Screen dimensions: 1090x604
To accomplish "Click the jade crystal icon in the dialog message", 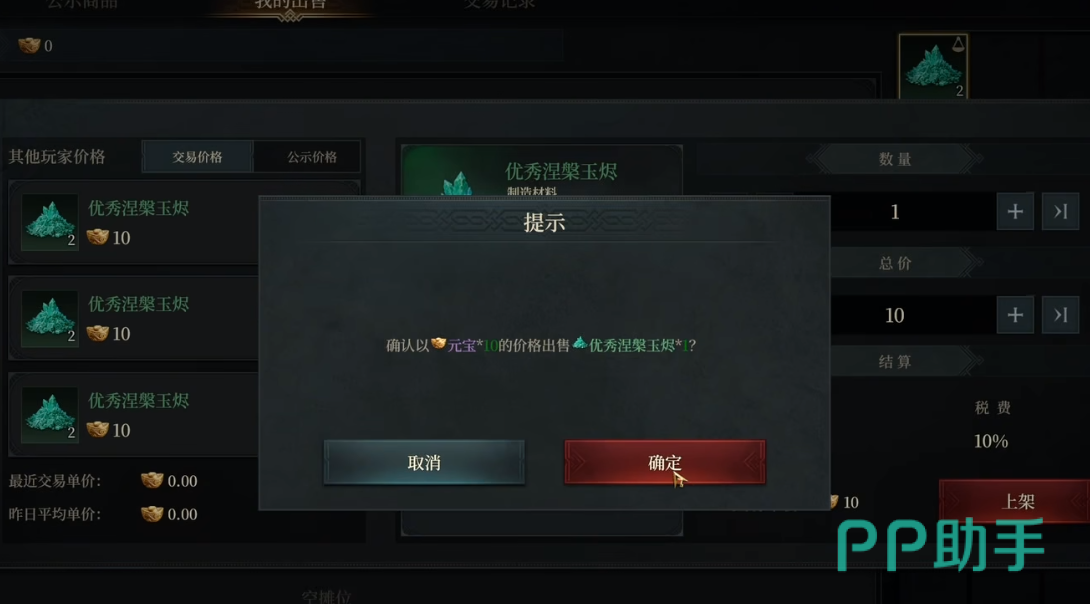I will pos(580,343).
